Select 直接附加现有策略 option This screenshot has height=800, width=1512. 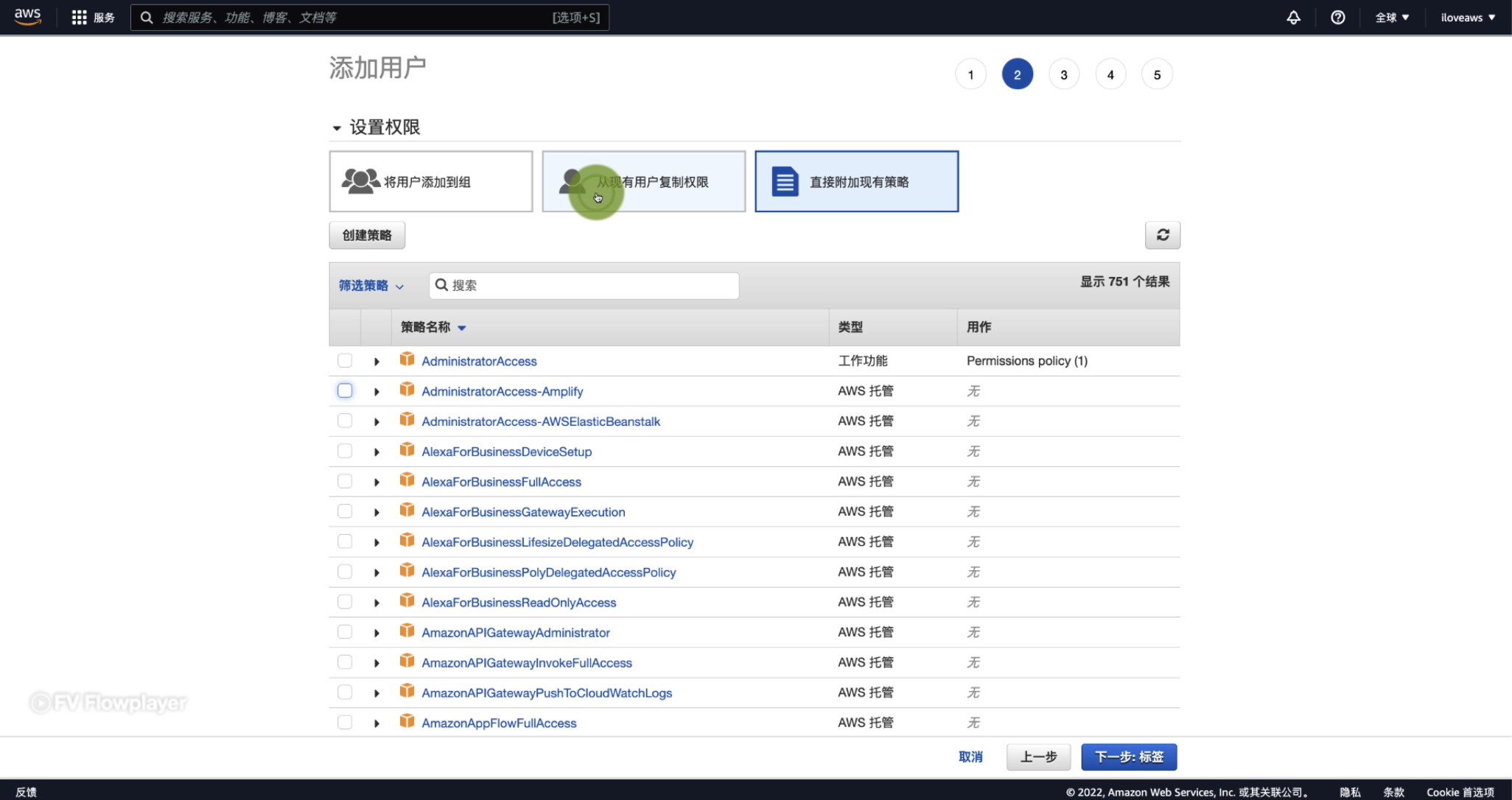pyautogui.click(x=857, y=181)
